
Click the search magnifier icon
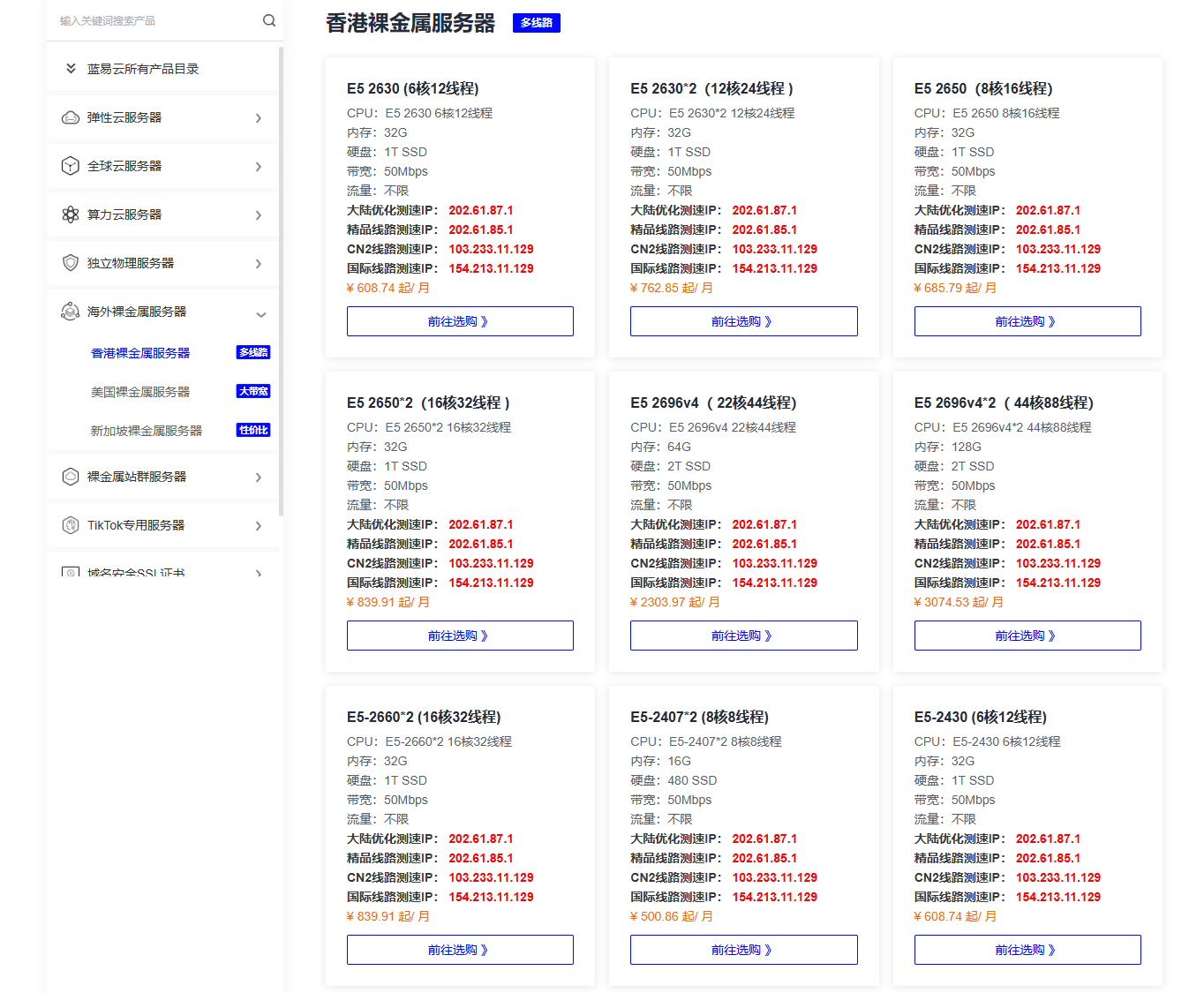269,20
